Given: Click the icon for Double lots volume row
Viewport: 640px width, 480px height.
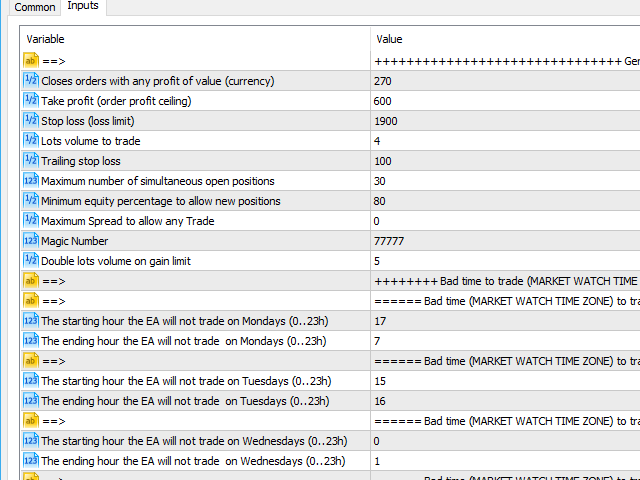Looking at the screenshot, I should 30,261.
